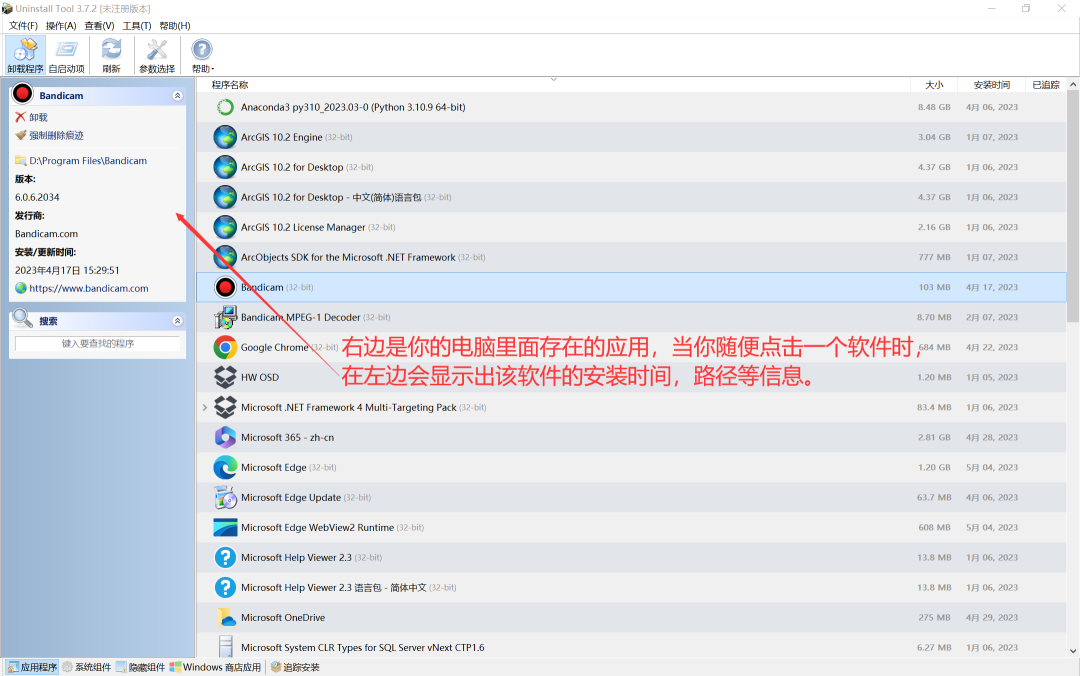Sort by 已追踪 column header
Image resolution: width=1080 pixels, height=676 pixels.
tap(1046, 85)
